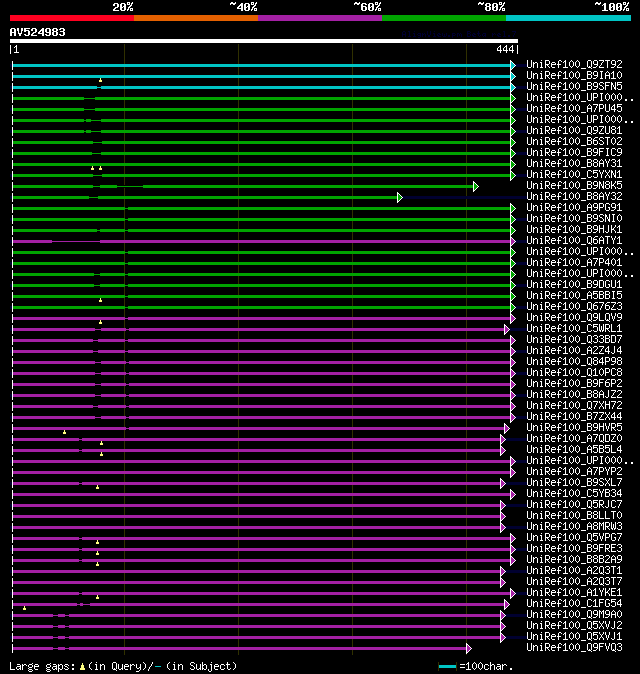
Task: Select UniRef100_A1YKE1 hit name
Action: click(574, 593)
